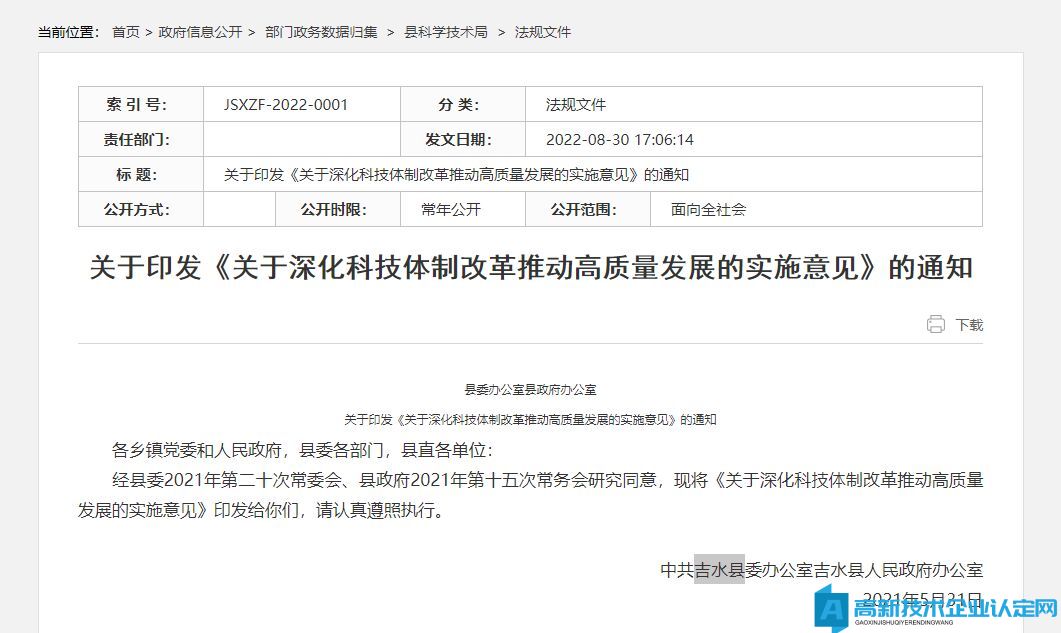This screenshot has height=633, width=1061.
Task: Click the index number JSXZF-2022-0001
Action: click(x=287, y=105)
